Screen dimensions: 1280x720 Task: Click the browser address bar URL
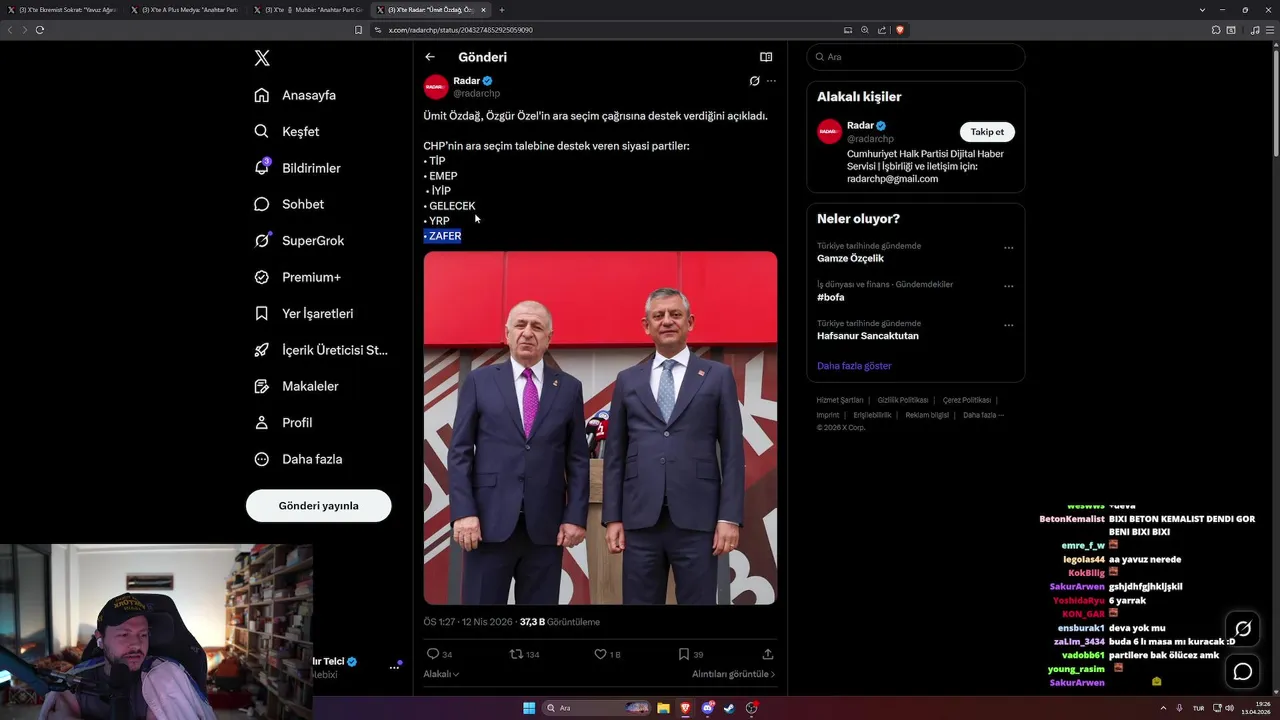[x=461, y=30]
